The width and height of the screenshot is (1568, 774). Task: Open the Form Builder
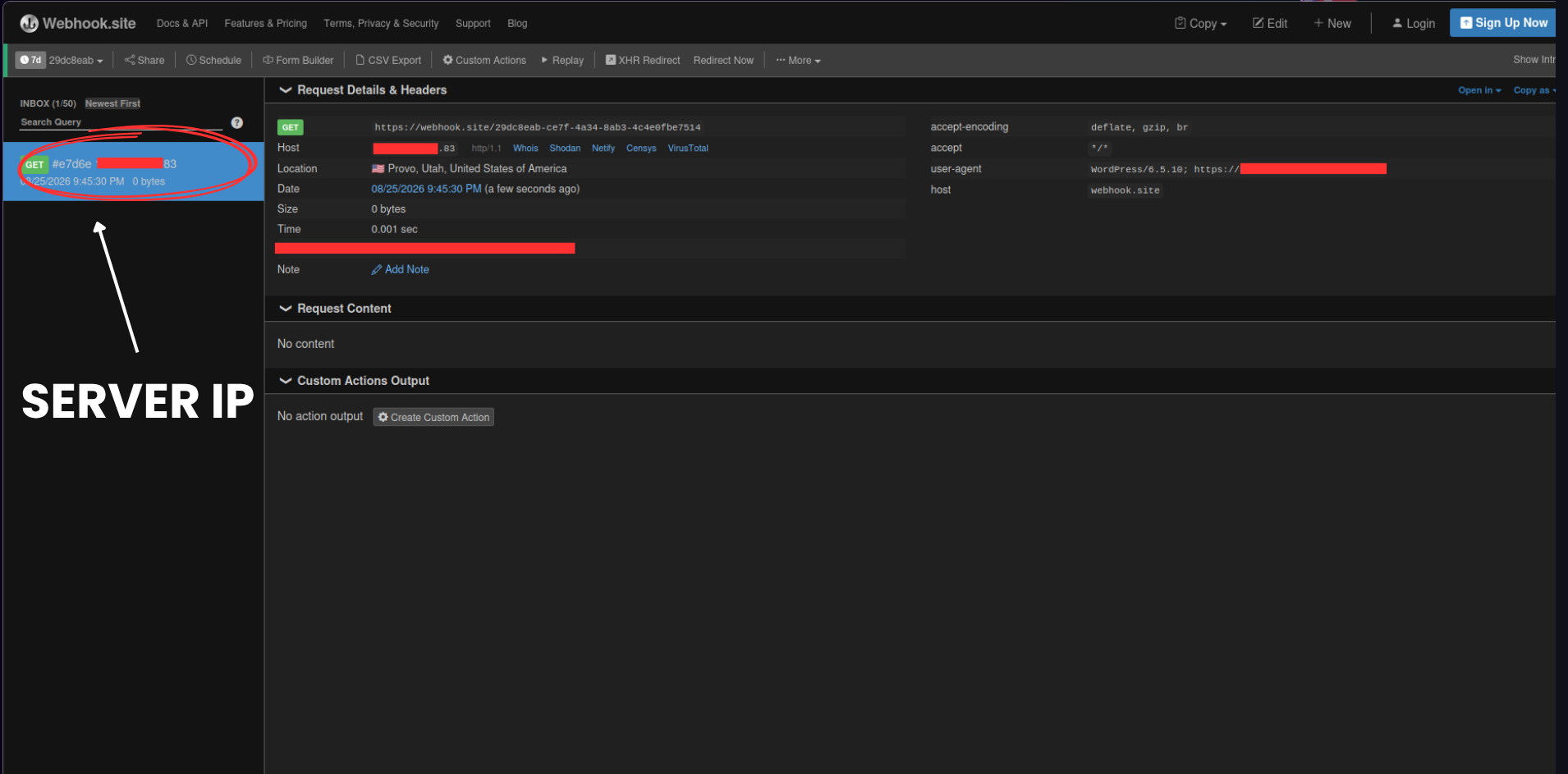point(298,60)
